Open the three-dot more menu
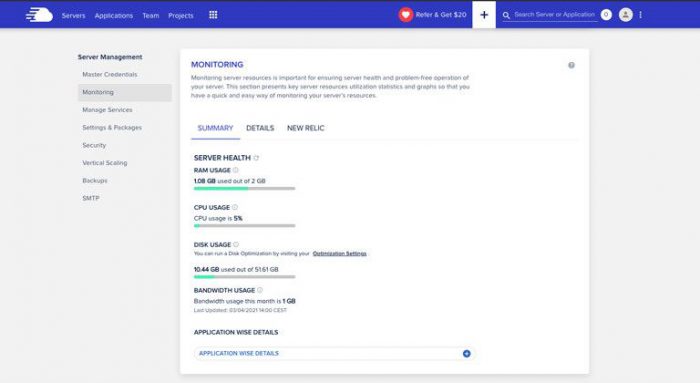The height and width of the screenshot is (383, 700). pos(640,15)
